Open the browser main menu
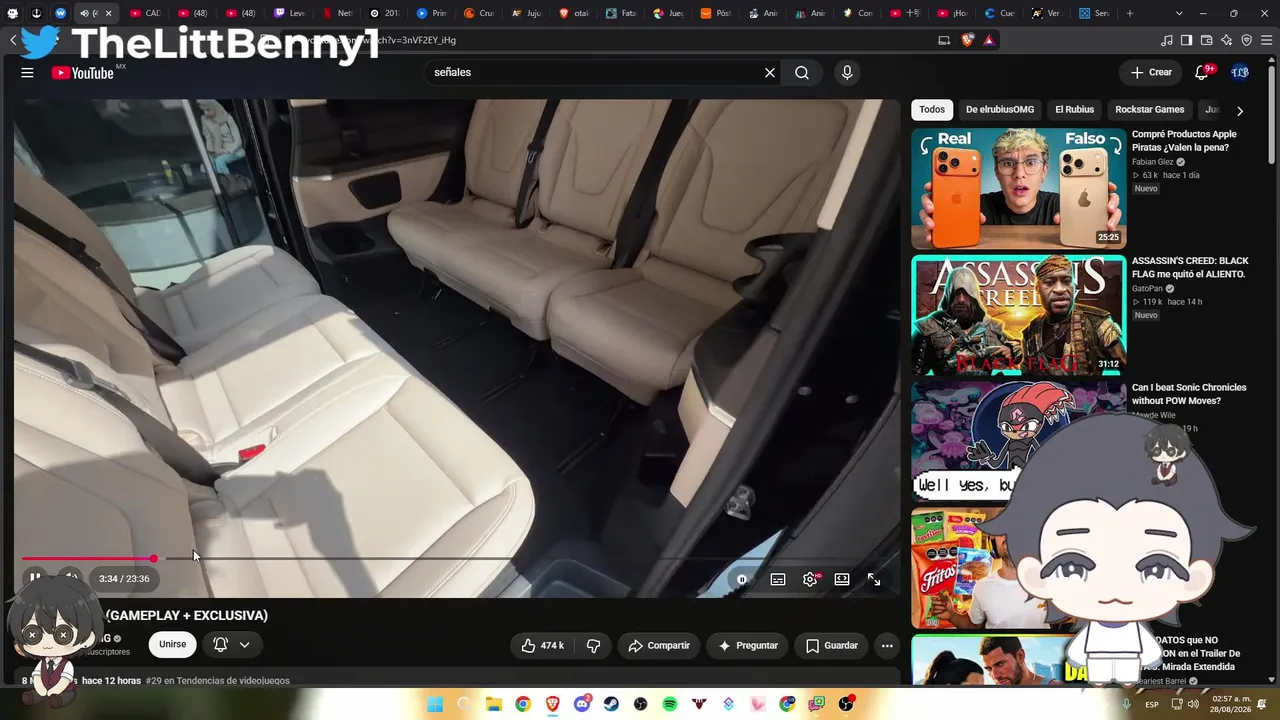The height and width of the screenshot is (720, 1280). click(1266, 40)
